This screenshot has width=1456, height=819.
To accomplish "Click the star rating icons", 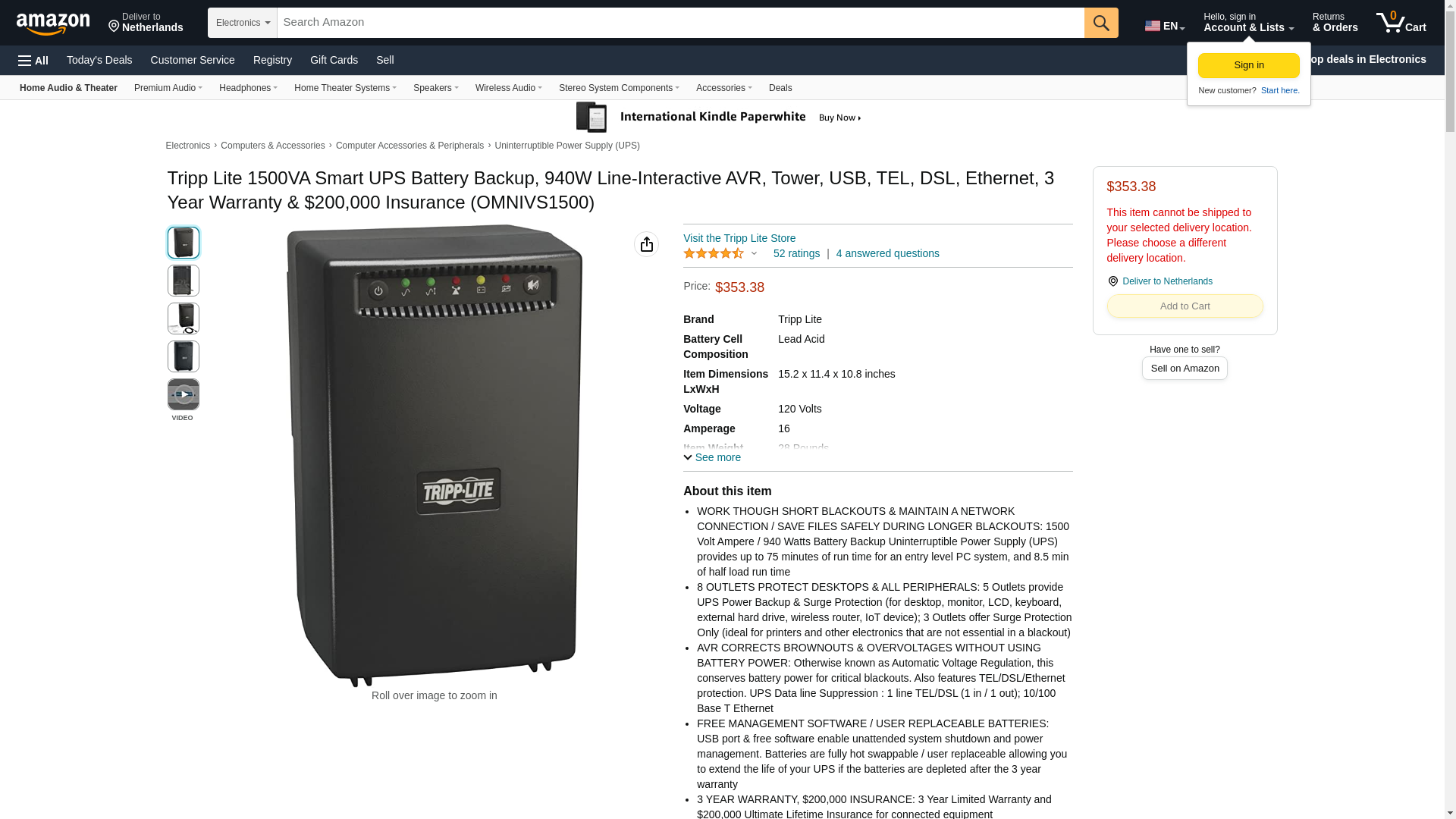I will [714, 253].
